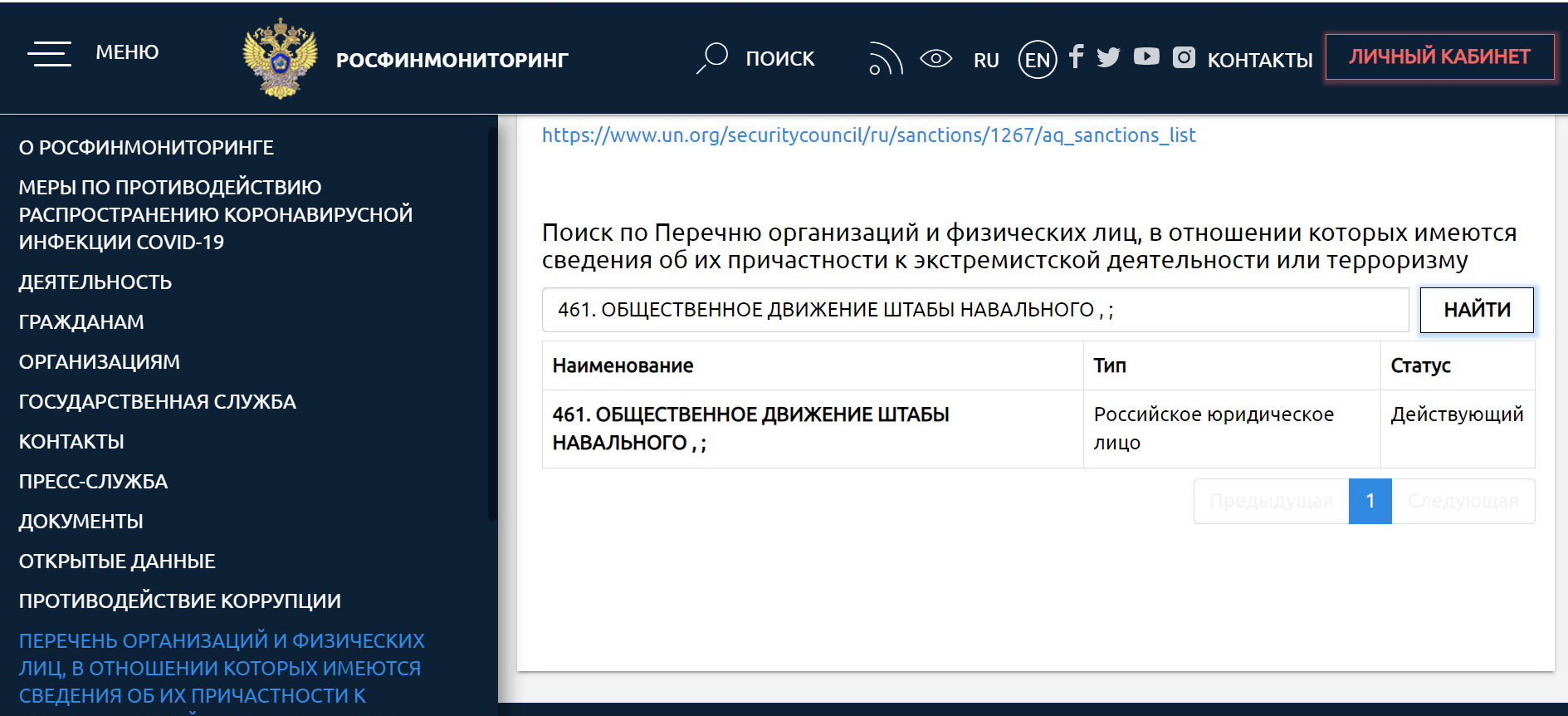Click the search magnifier icon
Image resolution: width=1568 pixels, height=716 pixels.
[x=712, y=58]
